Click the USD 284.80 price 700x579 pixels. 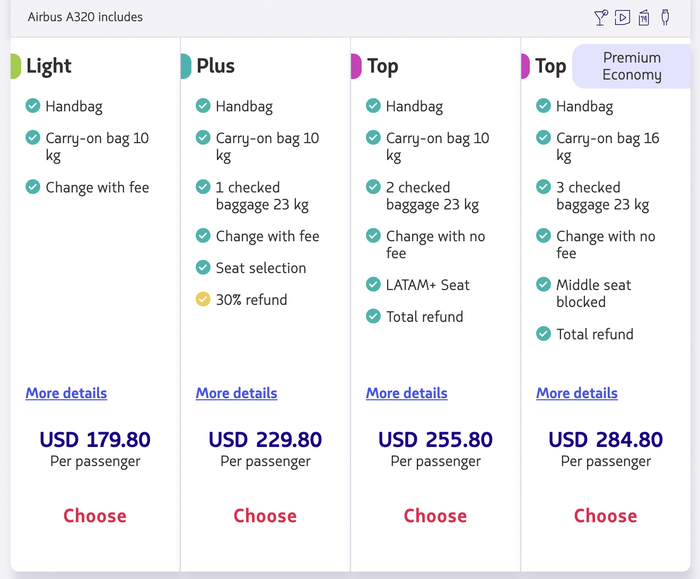605,440
